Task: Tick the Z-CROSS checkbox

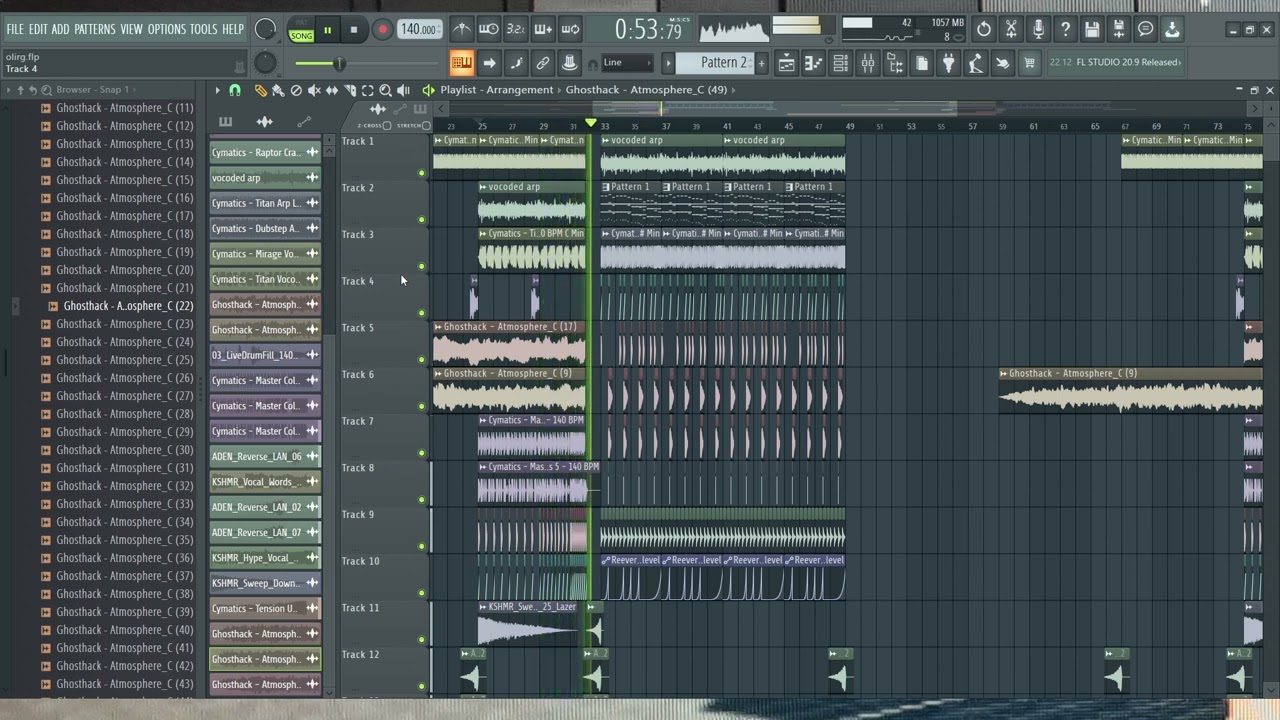Action: [x=387, y=126]
